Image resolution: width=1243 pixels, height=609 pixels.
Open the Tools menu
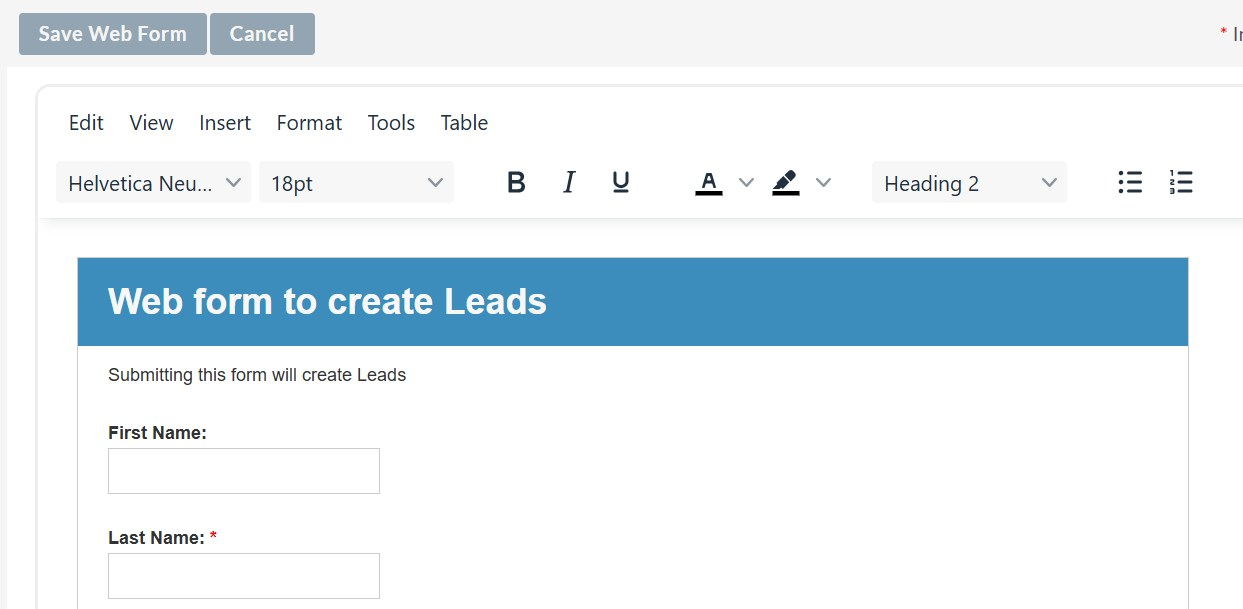click(391, 122)
